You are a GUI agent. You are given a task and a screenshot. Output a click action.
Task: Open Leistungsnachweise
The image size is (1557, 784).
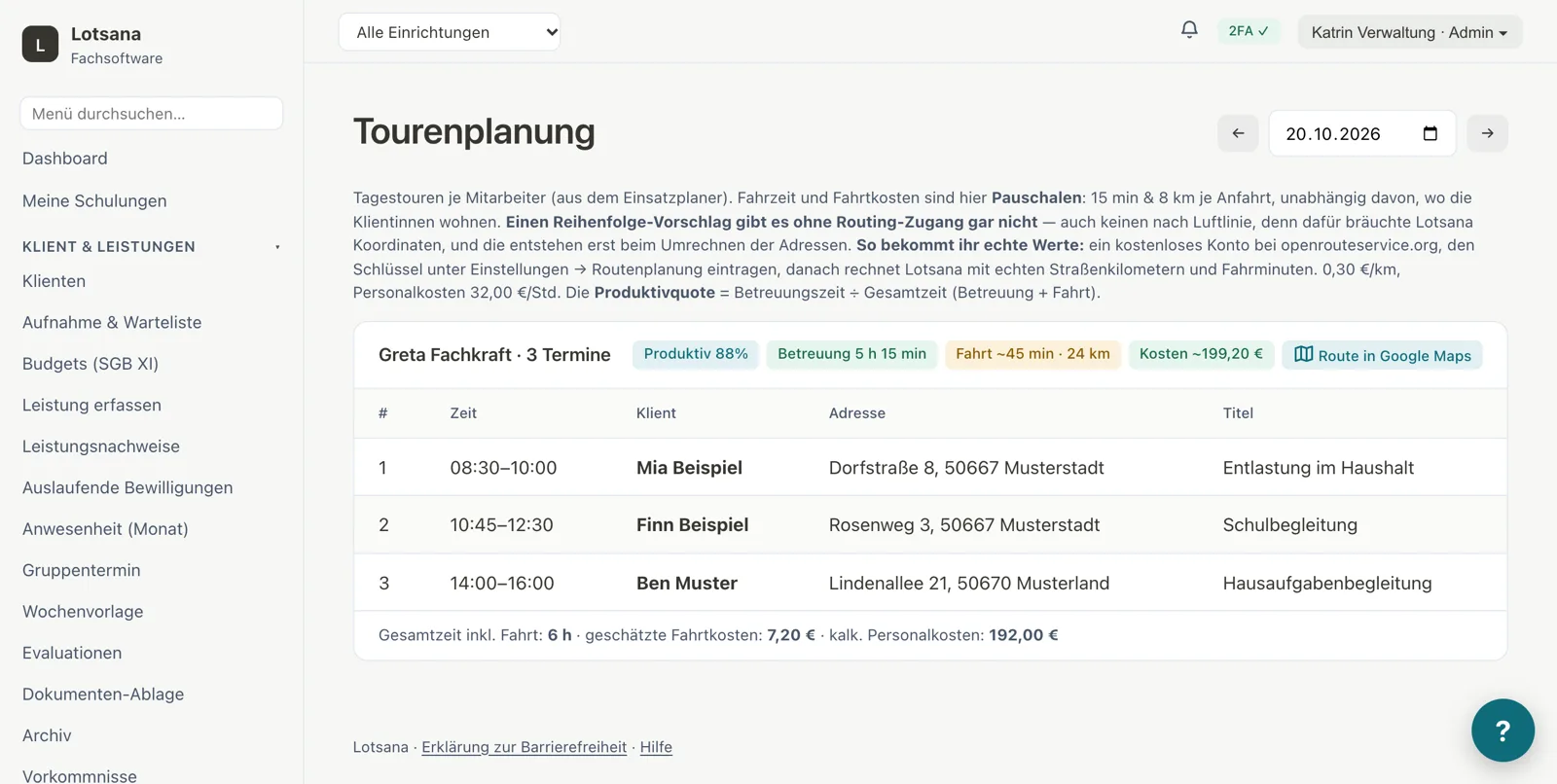click(101, 446)
